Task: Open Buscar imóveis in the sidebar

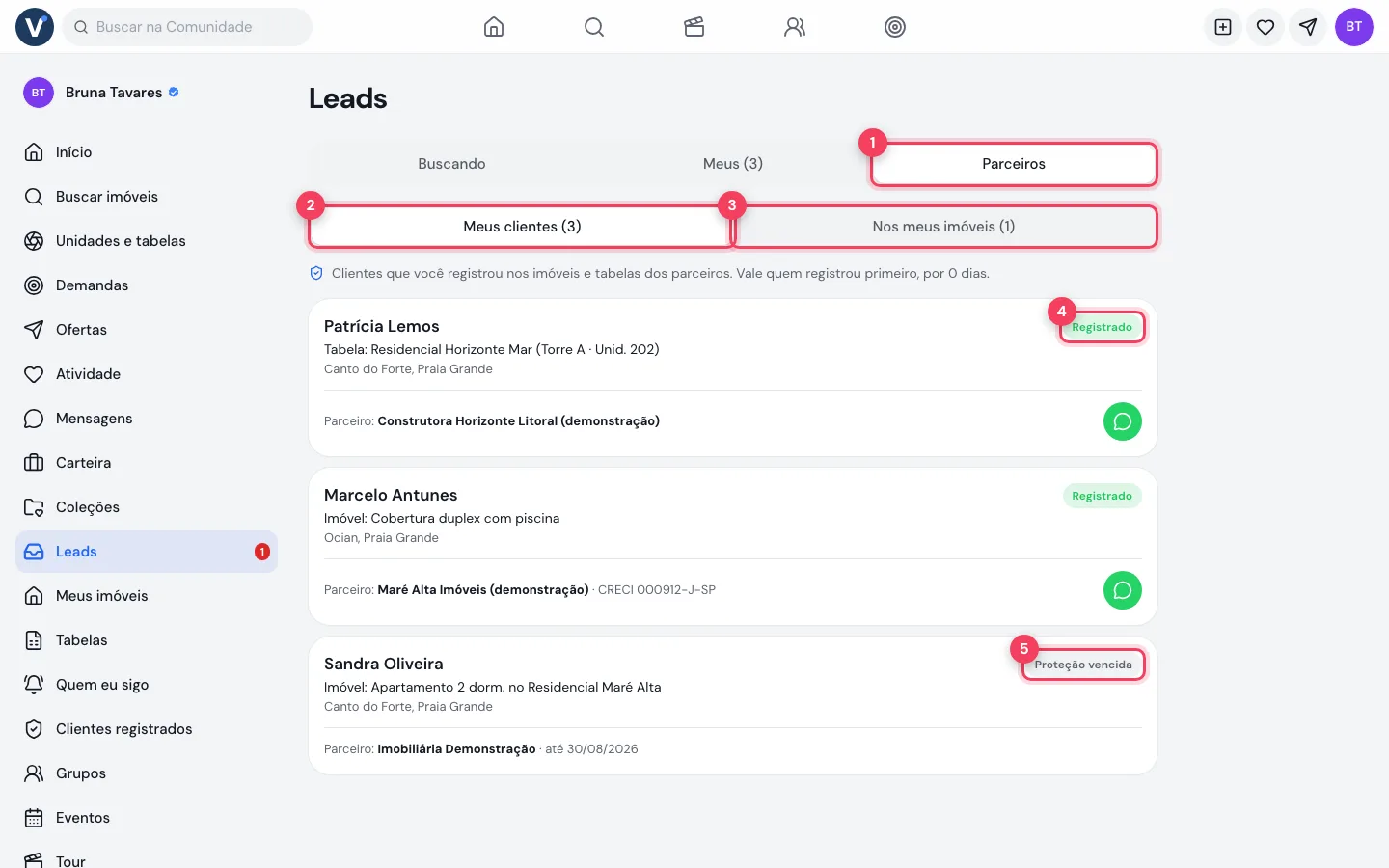Action: coord(147,197)
